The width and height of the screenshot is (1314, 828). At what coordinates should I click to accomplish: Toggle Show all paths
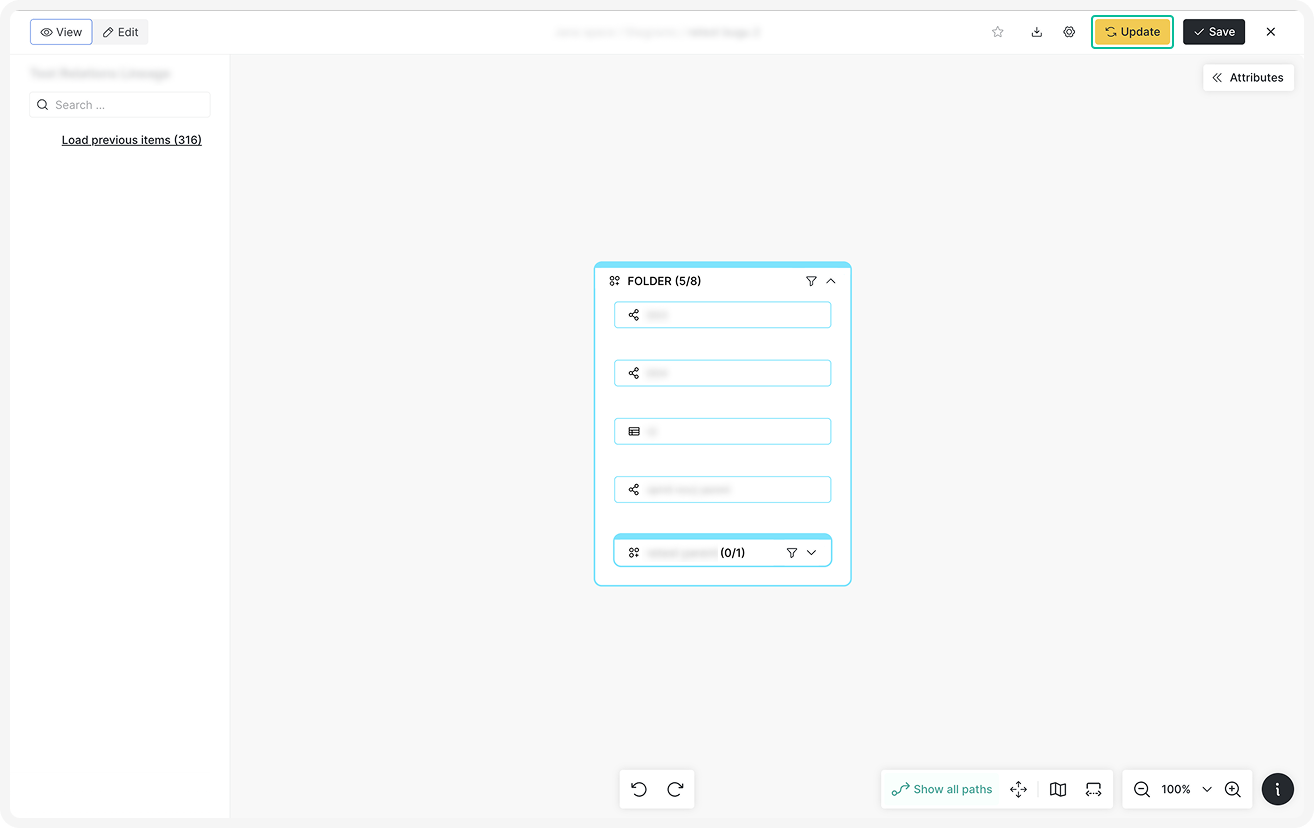(942, 789)
